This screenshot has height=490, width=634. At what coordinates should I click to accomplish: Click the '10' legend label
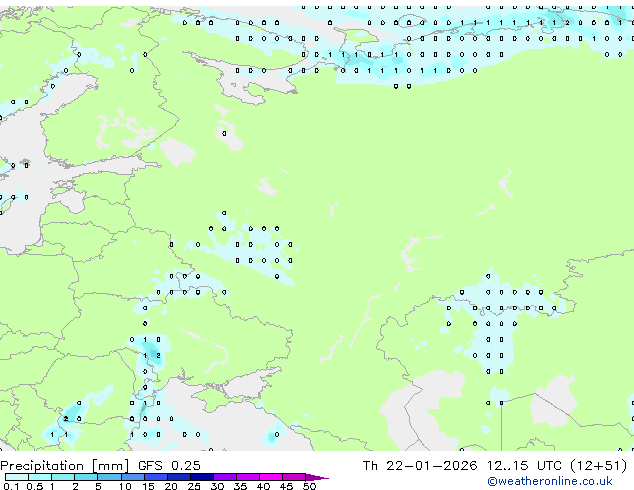pyautogui.click(x=125, y=486)
